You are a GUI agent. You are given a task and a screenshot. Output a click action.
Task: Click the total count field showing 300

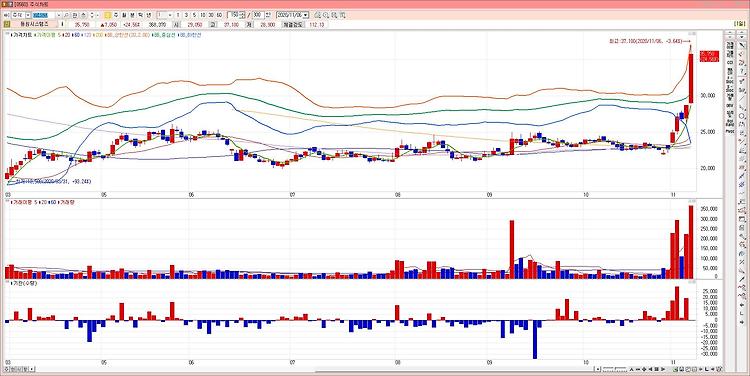click(x=258, y=15)
